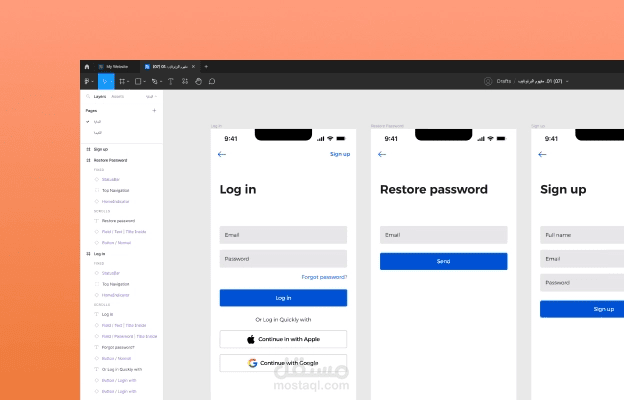Click the Sign up link in the Log in frame
This screenshot has width=624, height=400.
pos(340,154)
